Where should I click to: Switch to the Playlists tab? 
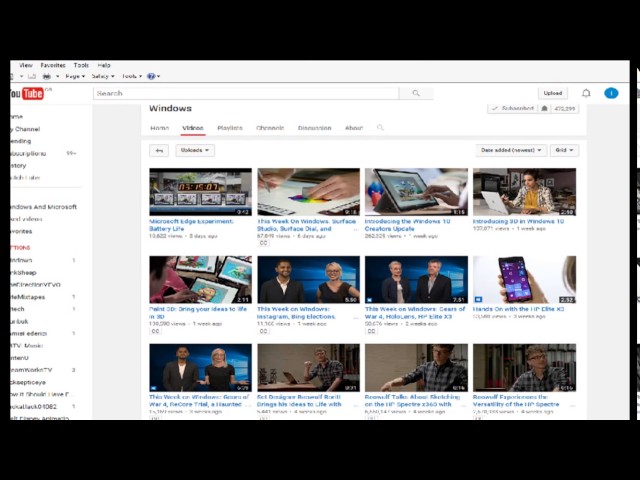[230, 128]
